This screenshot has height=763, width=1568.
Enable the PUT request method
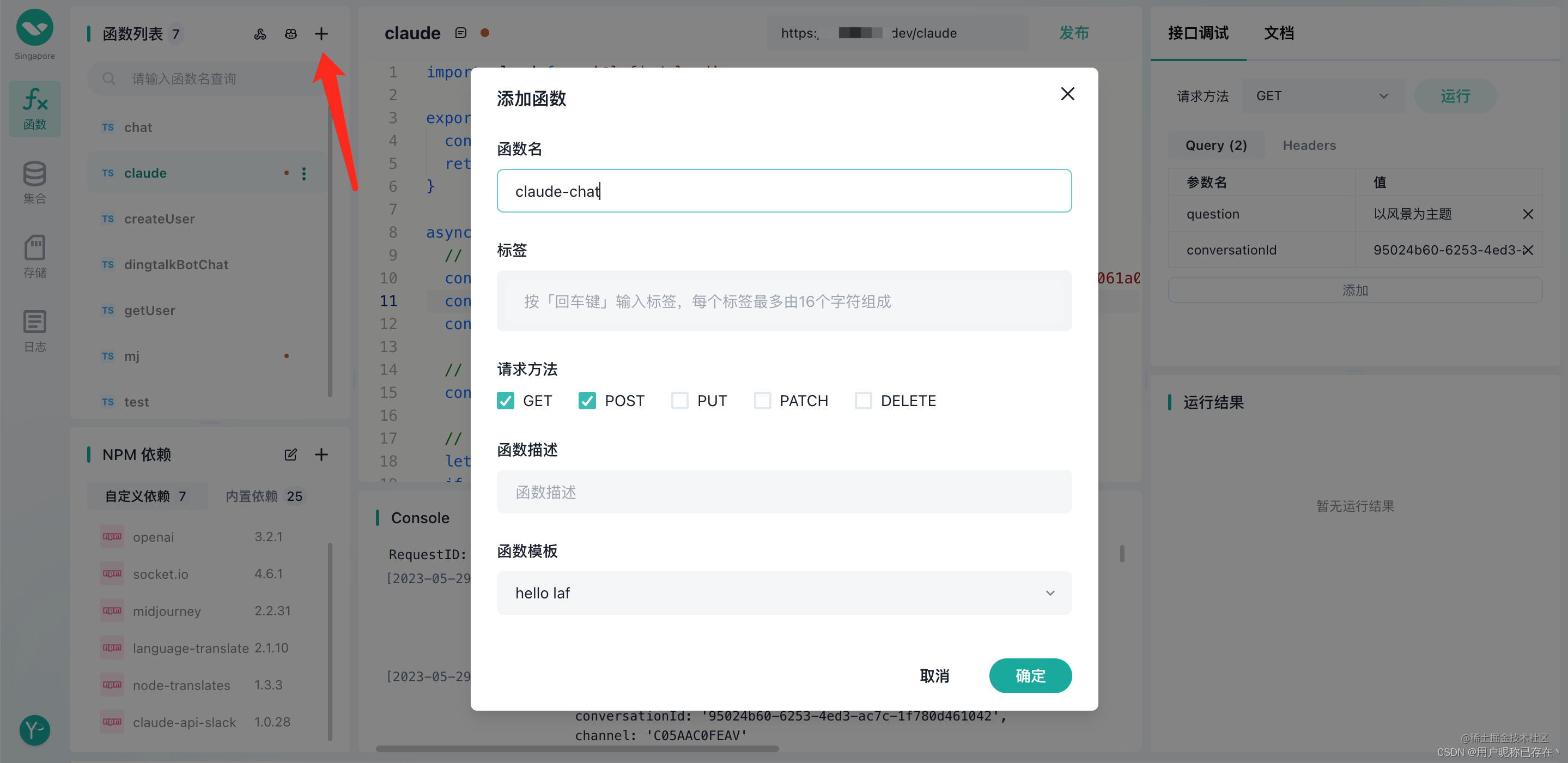tap(680, 400)
